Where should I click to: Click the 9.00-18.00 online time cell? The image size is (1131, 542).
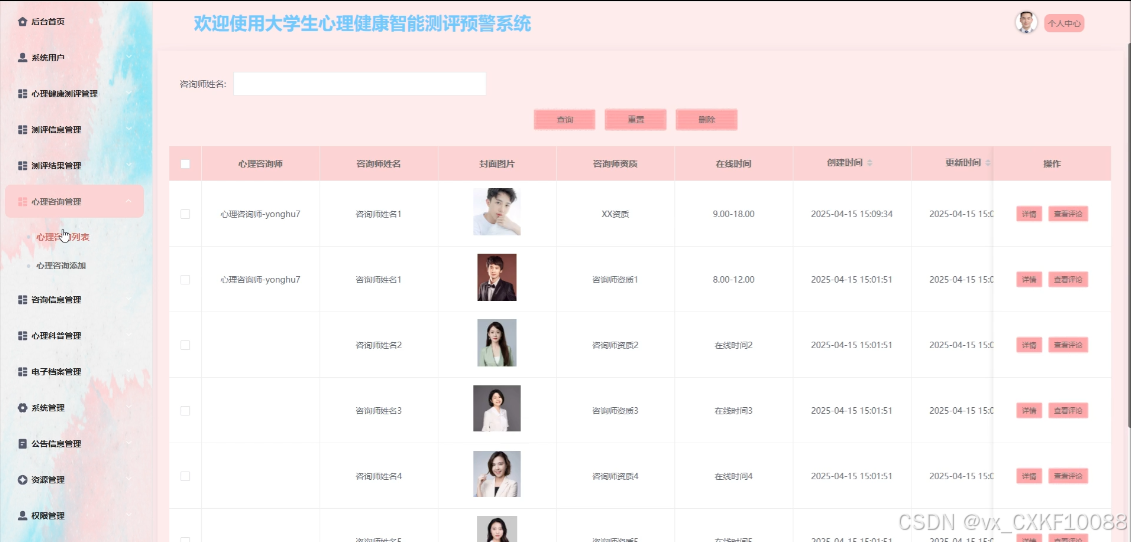(733, 214)
